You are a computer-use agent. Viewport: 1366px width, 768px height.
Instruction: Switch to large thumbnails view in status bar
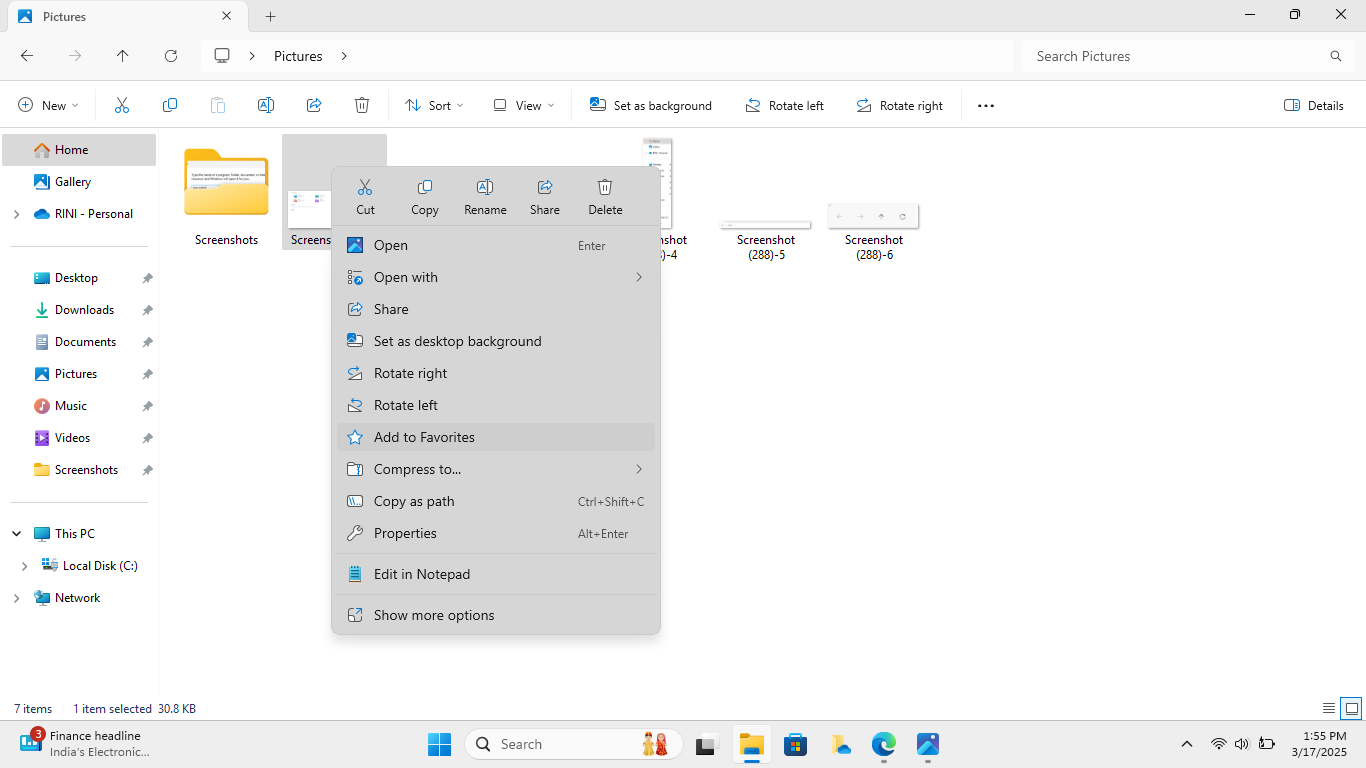click(1351, 709)
